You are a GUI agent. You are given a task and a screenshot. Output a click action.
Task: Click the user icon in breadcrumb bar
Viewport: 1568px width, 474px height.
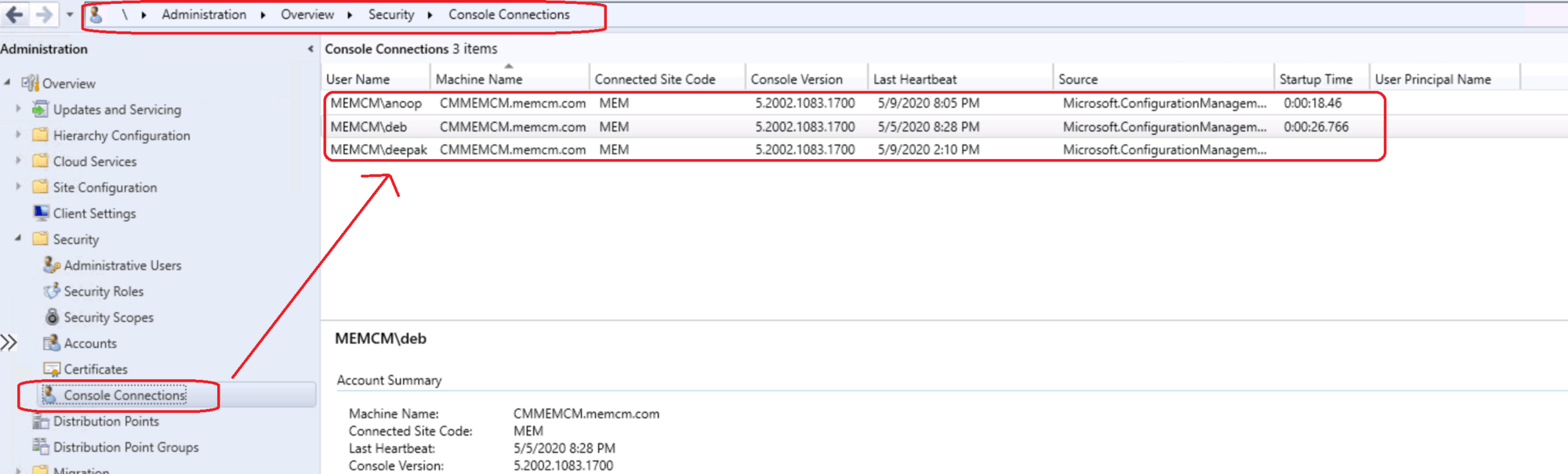[x=96, y=14]
